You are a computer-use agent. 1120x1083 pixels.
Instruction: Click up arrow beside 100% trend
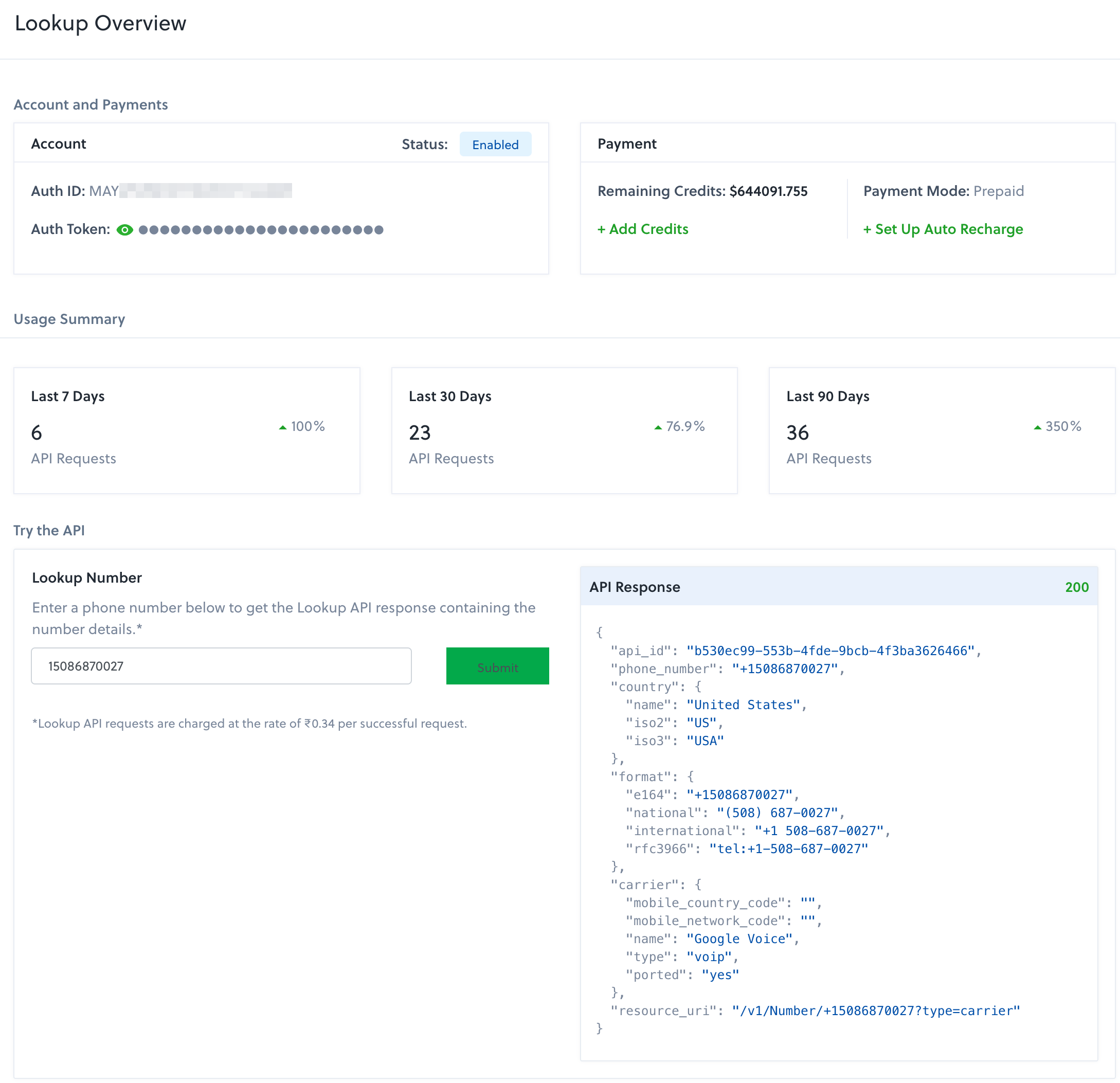[282, 427]
